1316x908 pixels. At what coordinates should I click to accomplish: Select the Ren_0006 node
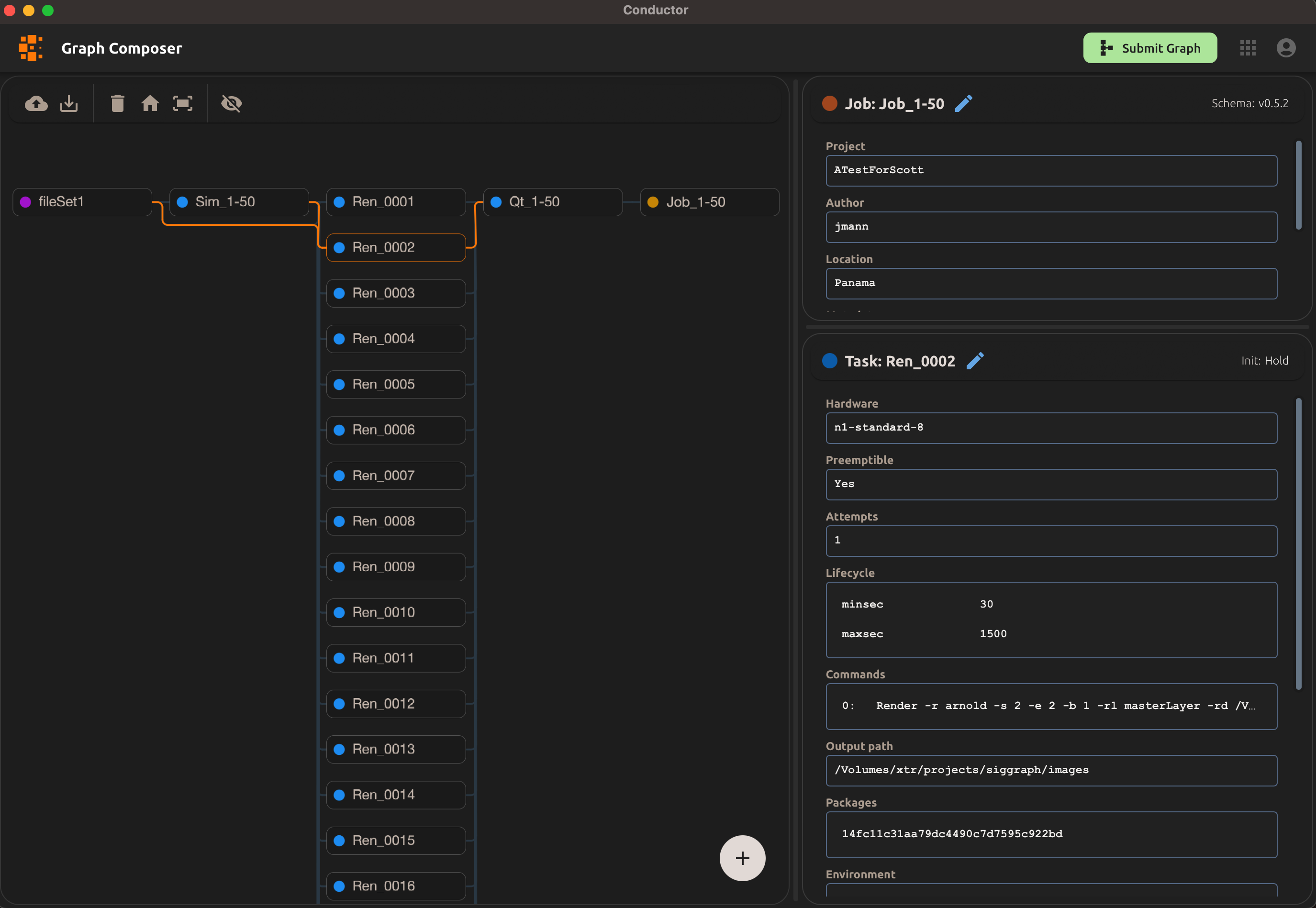[396, 430]
